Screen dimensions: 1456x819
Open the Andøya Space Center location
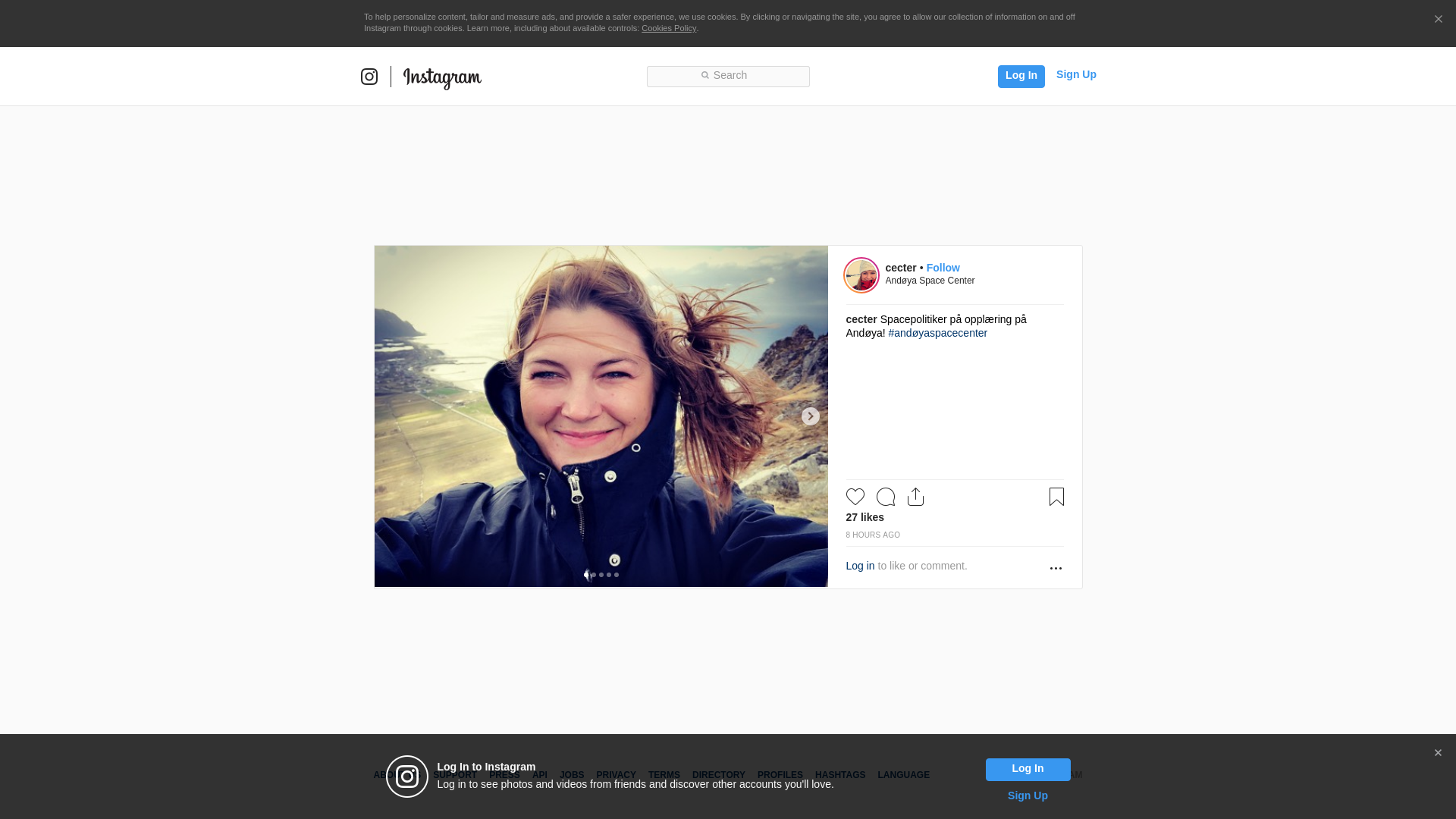tap(930, 281)
